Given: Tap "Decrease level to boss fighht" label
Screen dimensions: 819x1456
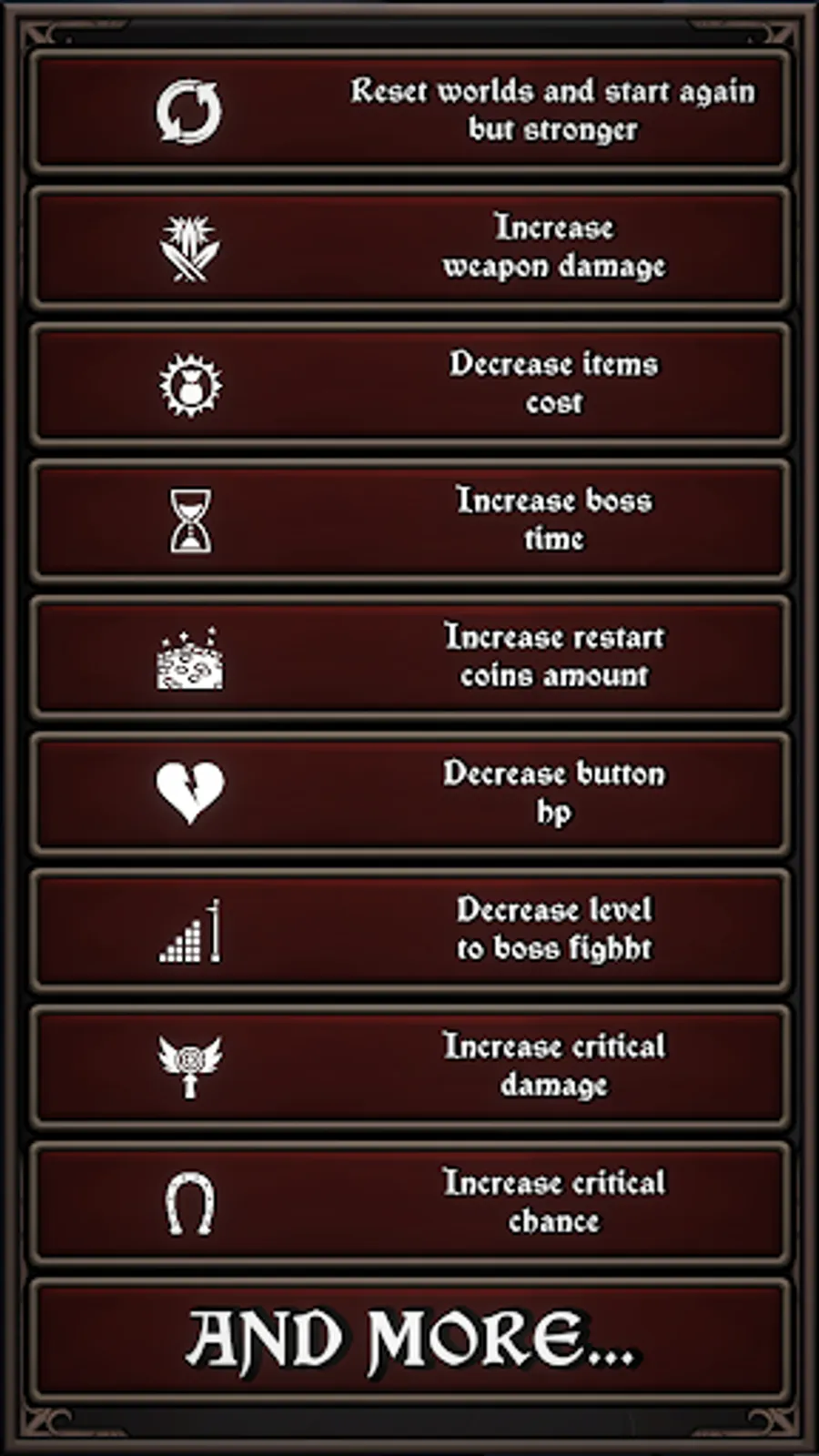Looking at the screenshot, I should point(553,929).
